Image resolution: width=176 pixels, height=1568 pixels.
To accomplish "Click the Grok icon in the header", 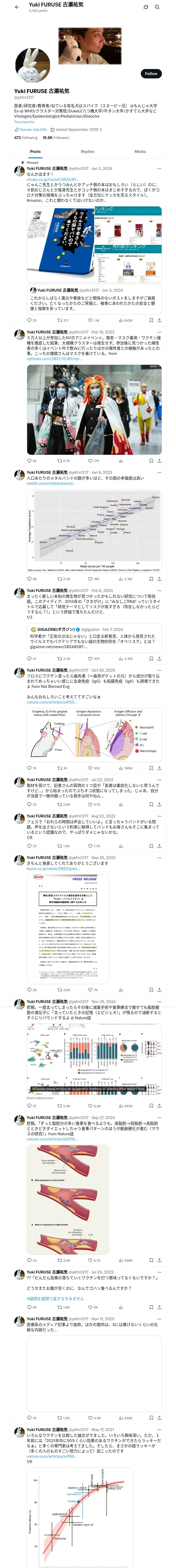I will (146, 7).
